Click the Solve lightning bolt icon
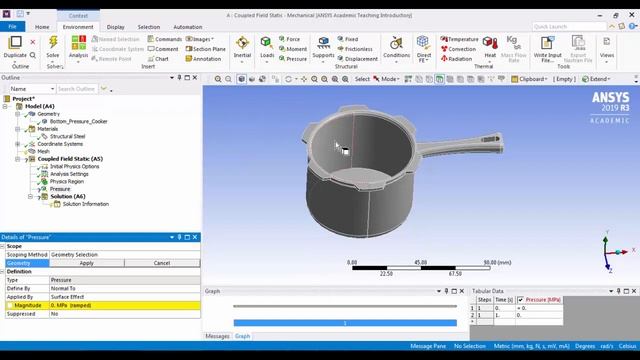This screenshot has height=360, width=640. (x=53, y=42)
